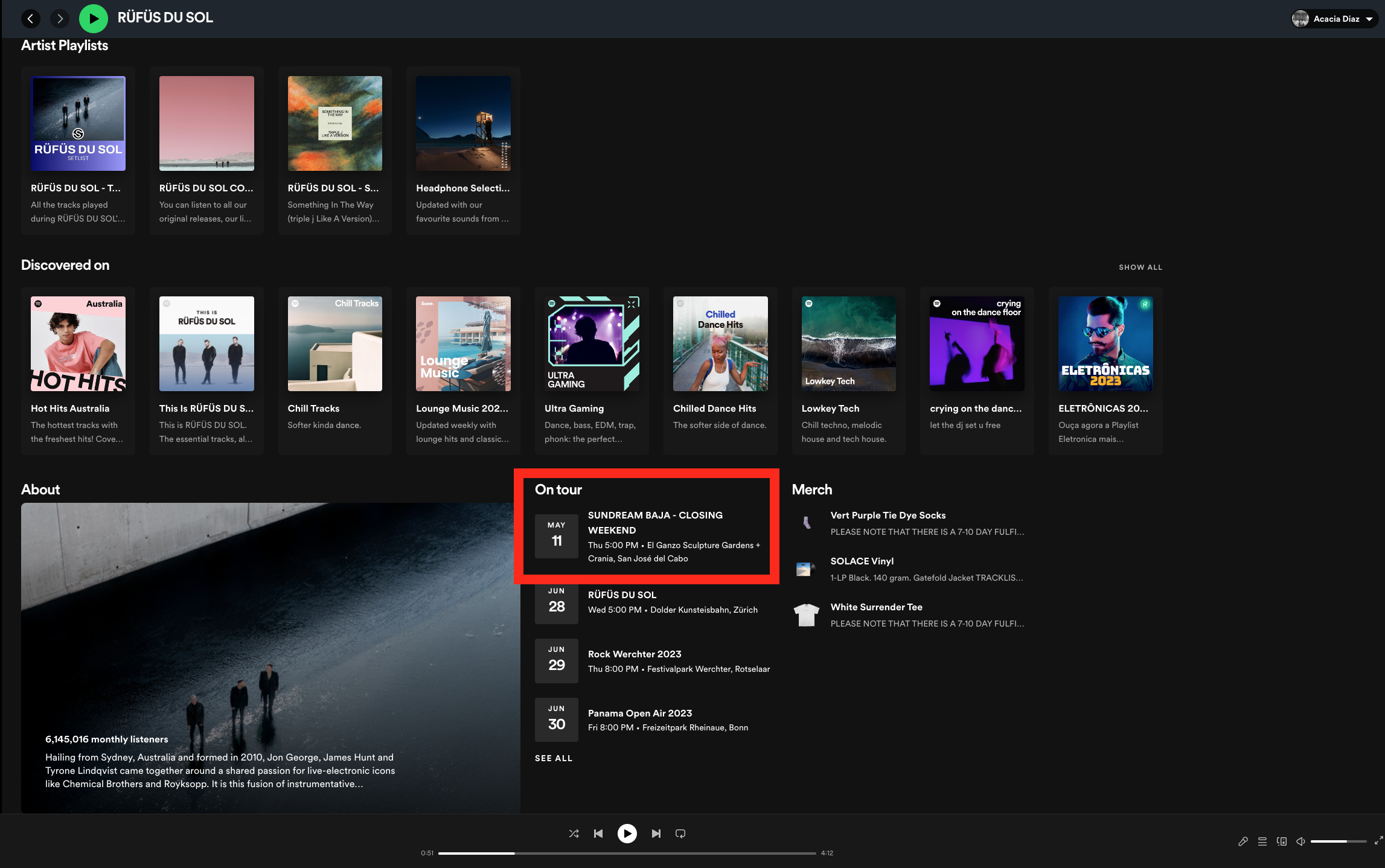
Task: Toggle shuffle in the player bar
Action: pos(574,834)
